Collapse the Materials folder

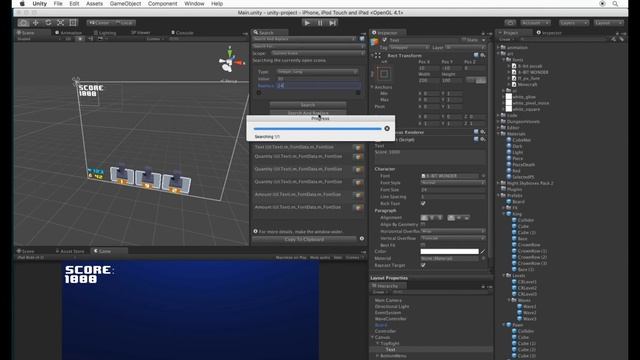499,134
